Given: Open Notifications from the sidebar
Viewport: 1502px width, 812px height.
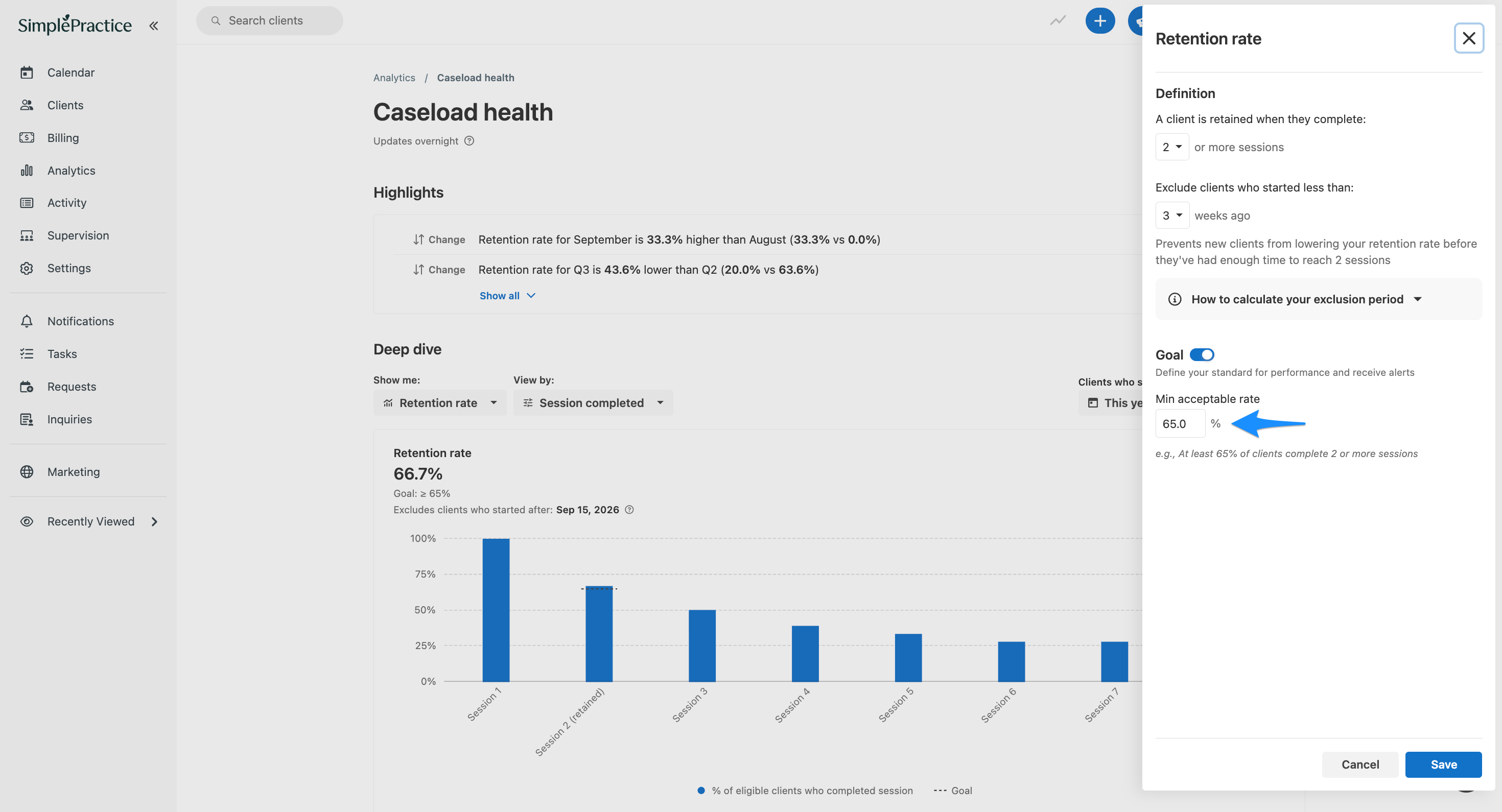Looking at the screenshot, I should pos(81,321).
